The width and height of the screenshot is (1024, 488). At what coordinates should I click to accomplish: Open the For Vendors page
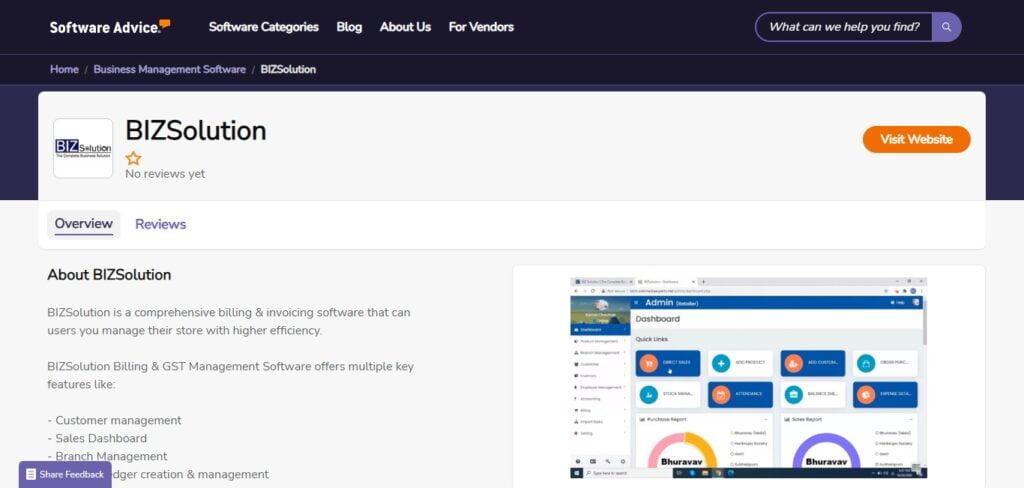coord(481,27)
